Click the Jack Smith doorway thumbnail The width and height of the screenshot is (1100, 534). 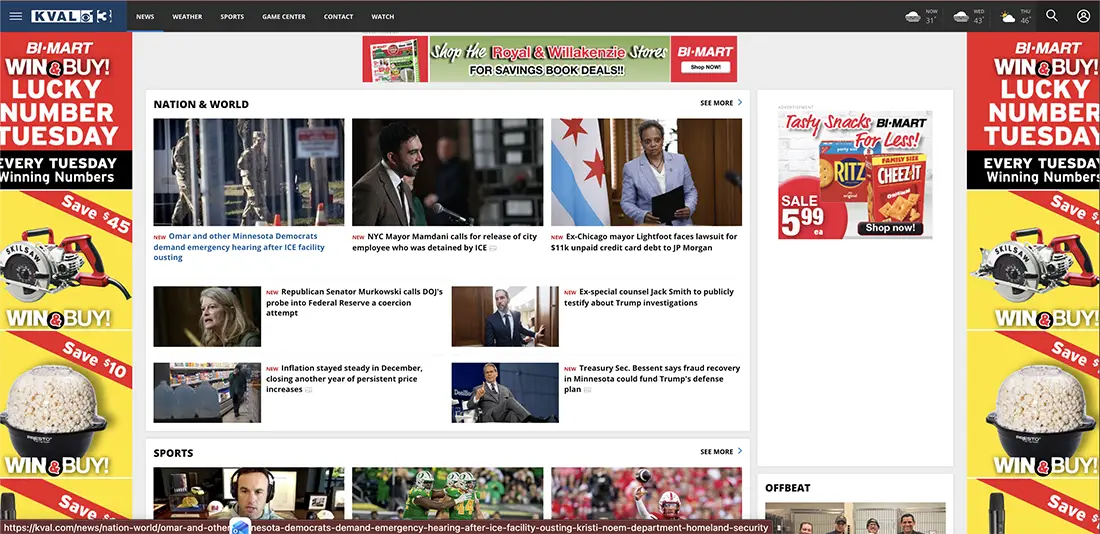505,316
